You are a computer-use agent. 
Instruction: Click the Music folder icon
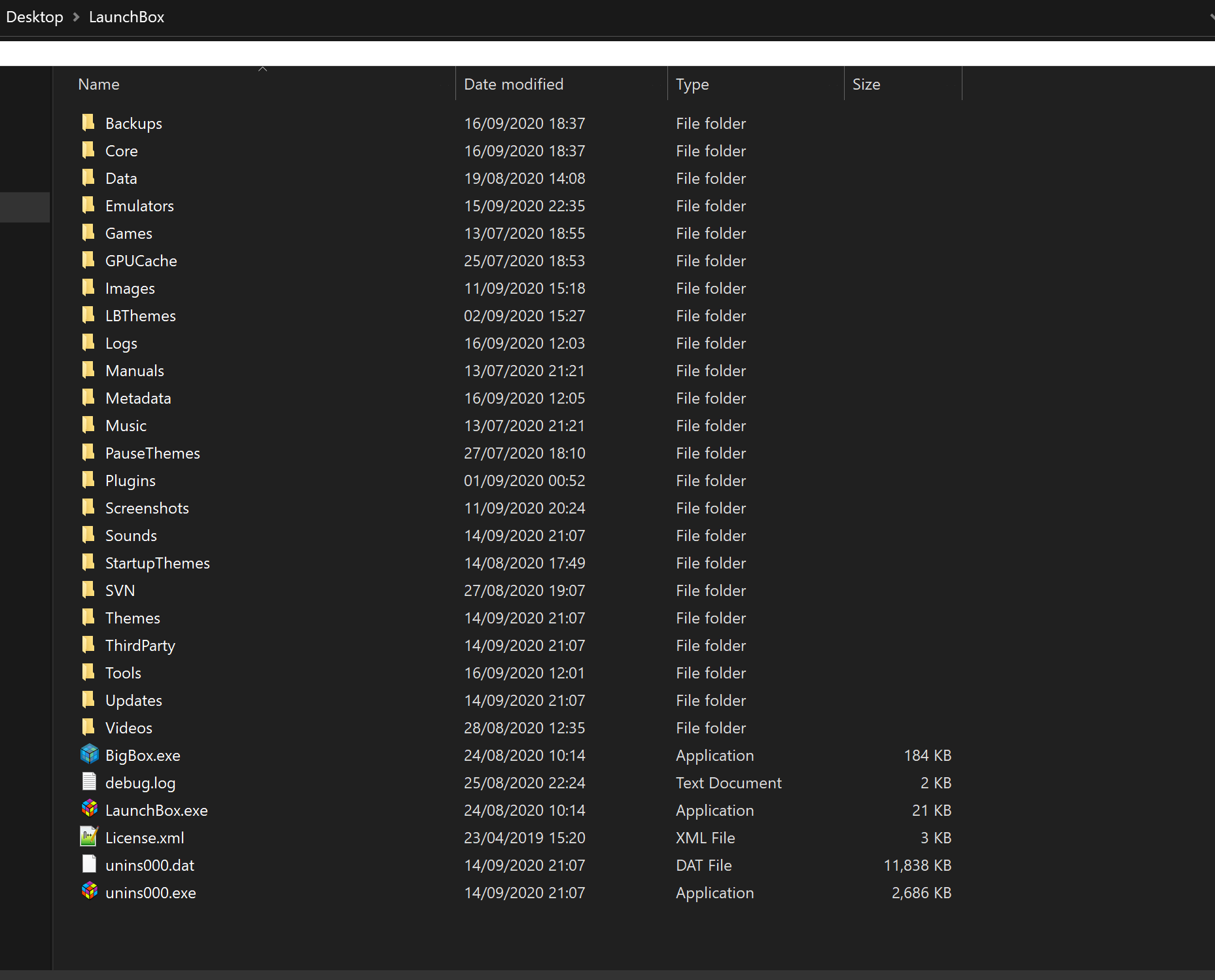[88, 425]
